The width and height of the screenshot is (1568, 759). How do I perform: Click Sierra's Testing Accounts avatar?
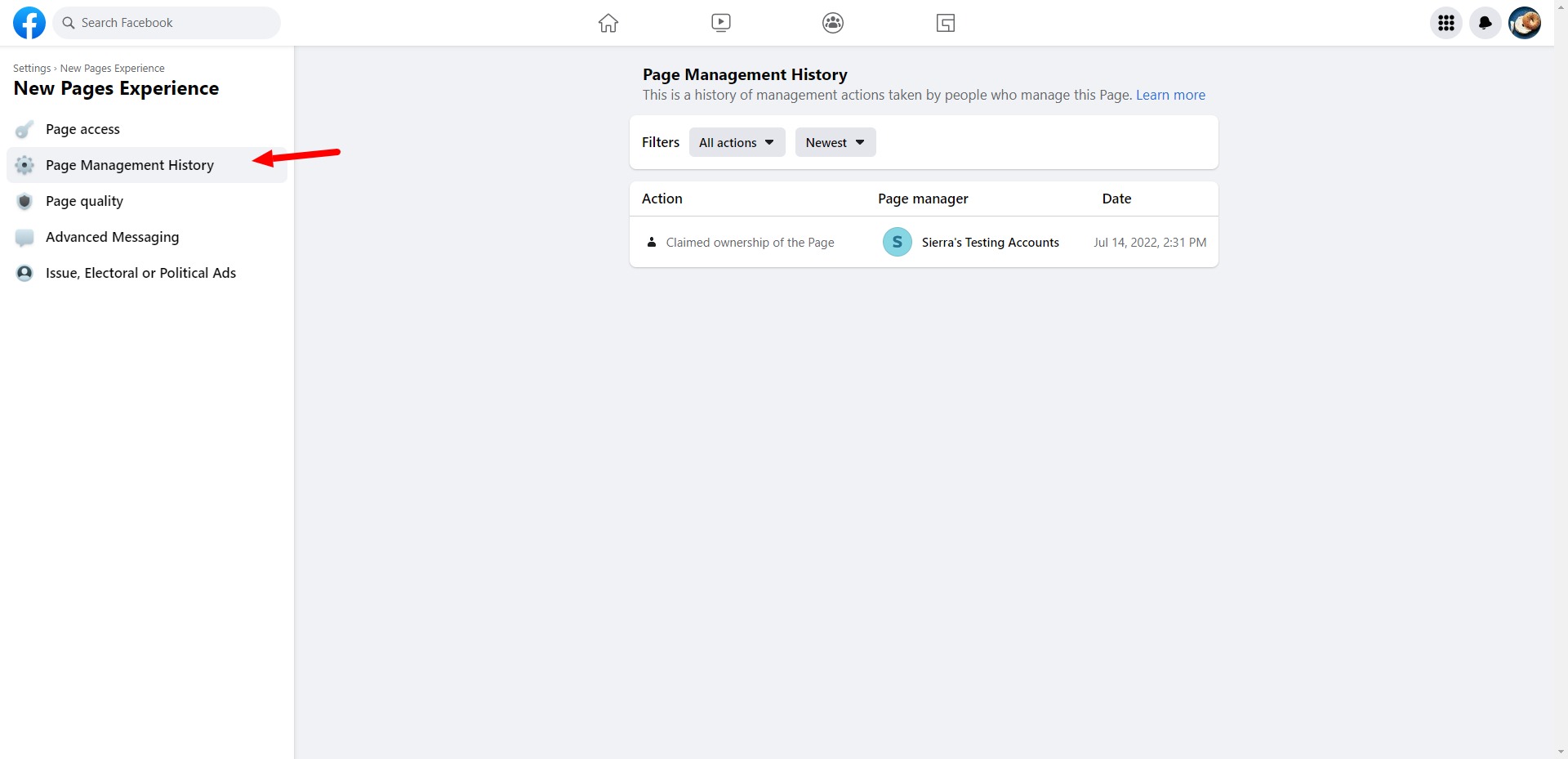(x=897, y=242)
